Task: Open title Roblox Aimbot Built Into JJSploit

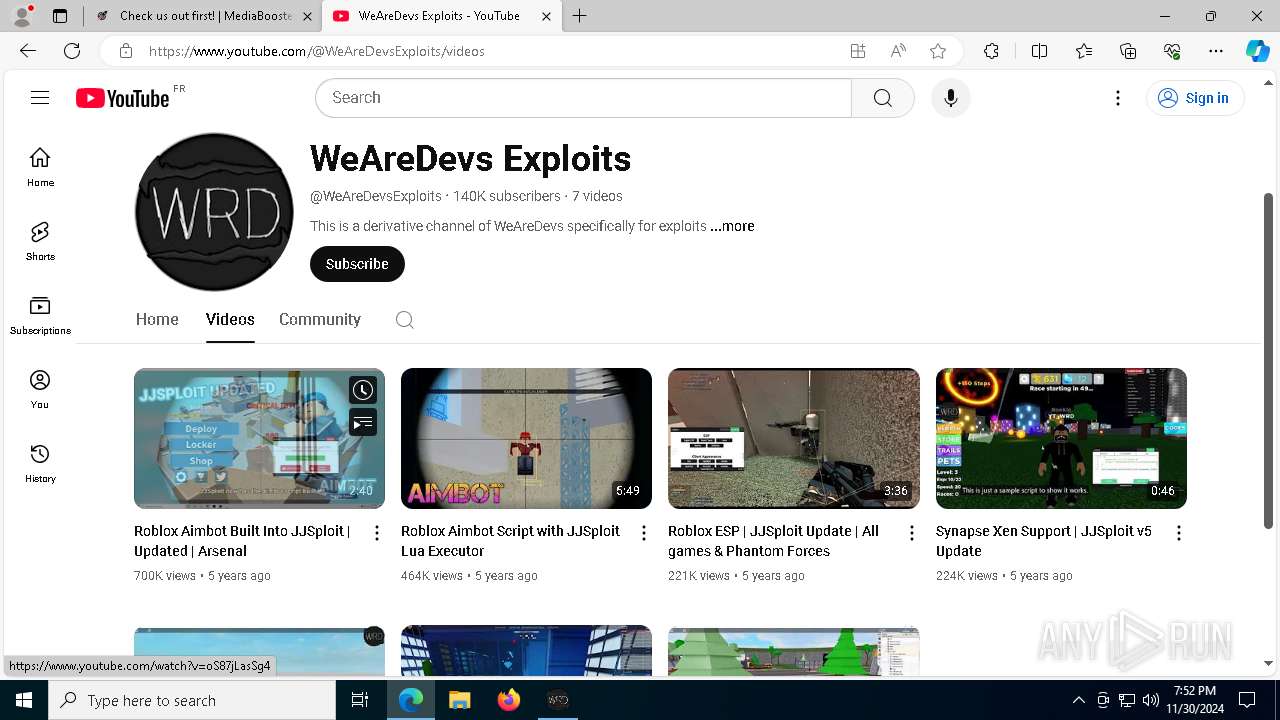Action: 242,541
